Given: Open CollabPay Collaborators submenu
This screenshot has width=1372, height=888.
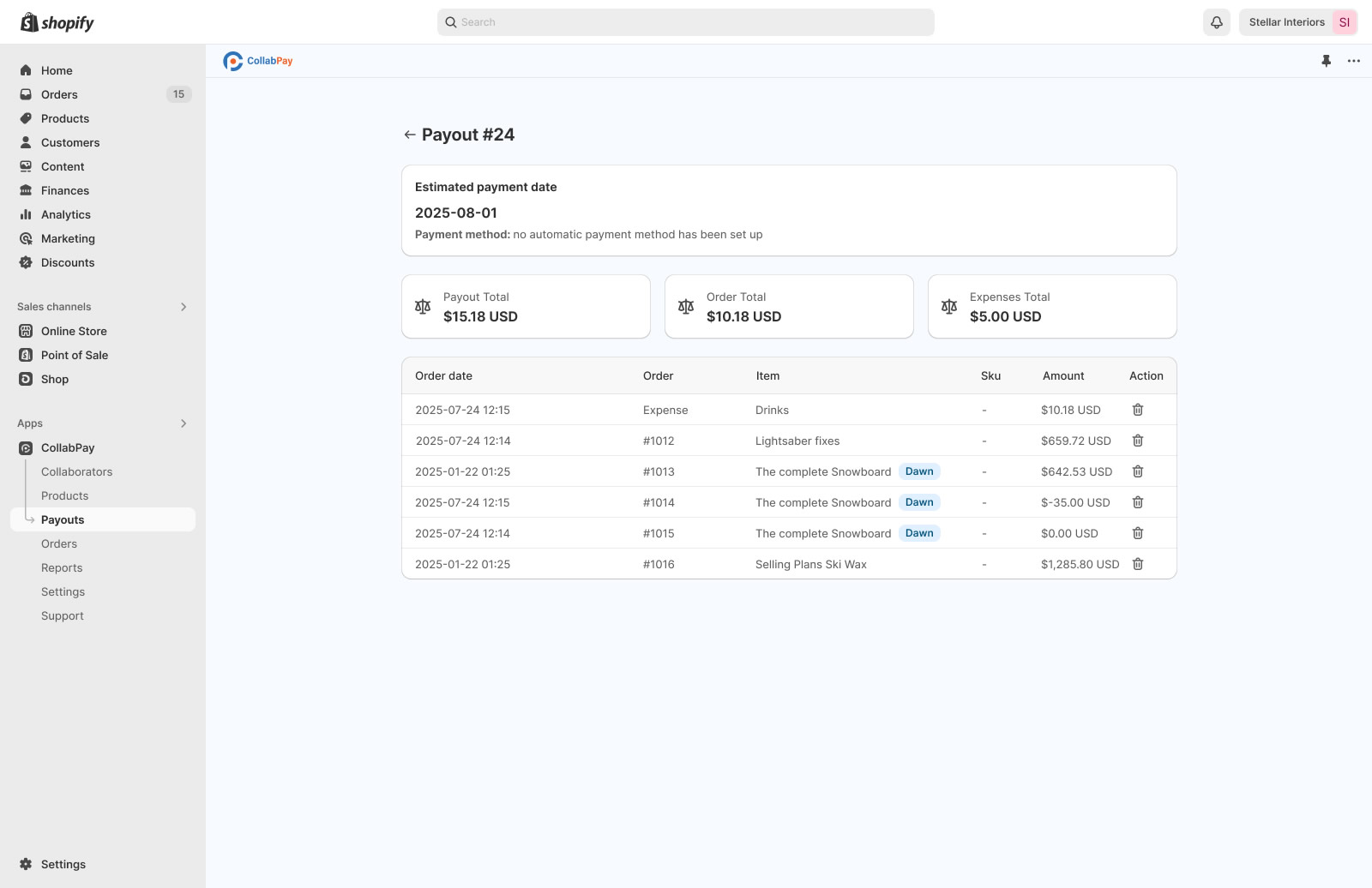Looking at the screenshot, I should 76,471.
